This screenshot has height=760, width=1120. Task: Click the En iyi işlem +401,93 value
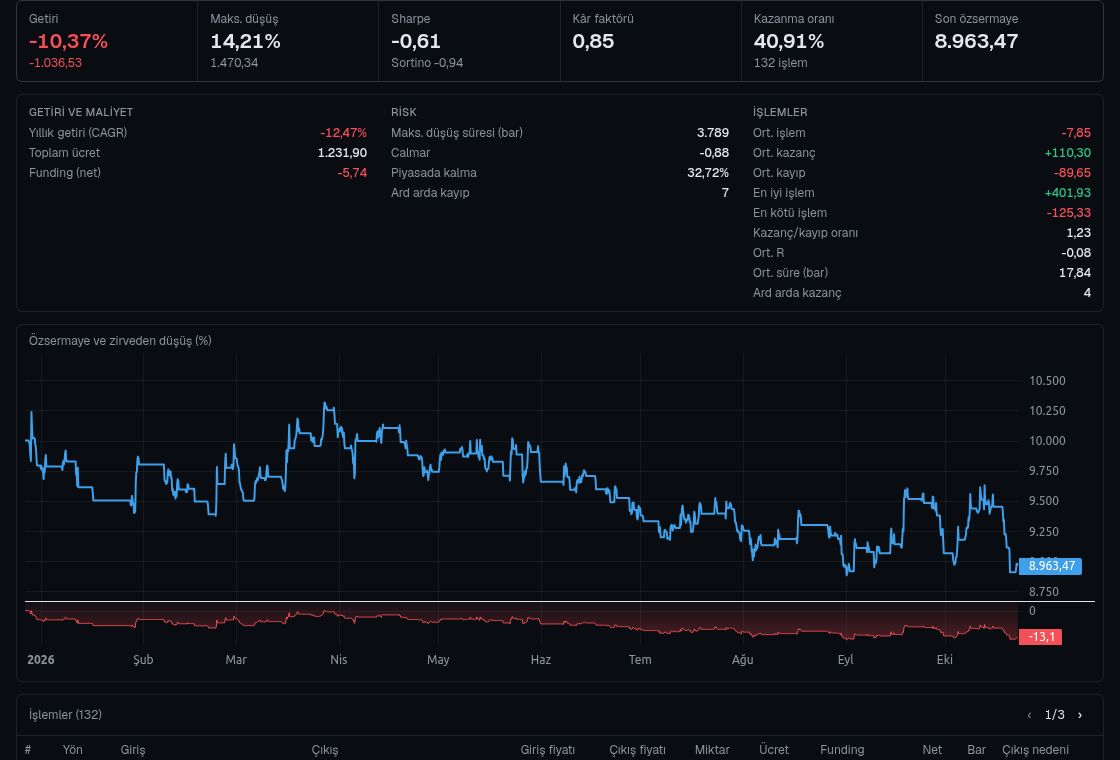coord(1067,193)
